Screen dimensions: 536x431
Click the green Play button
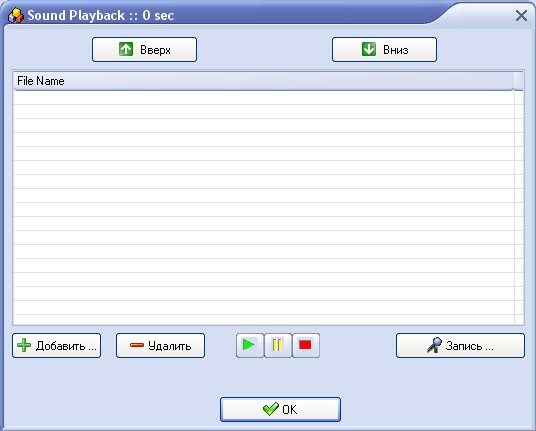250,345
